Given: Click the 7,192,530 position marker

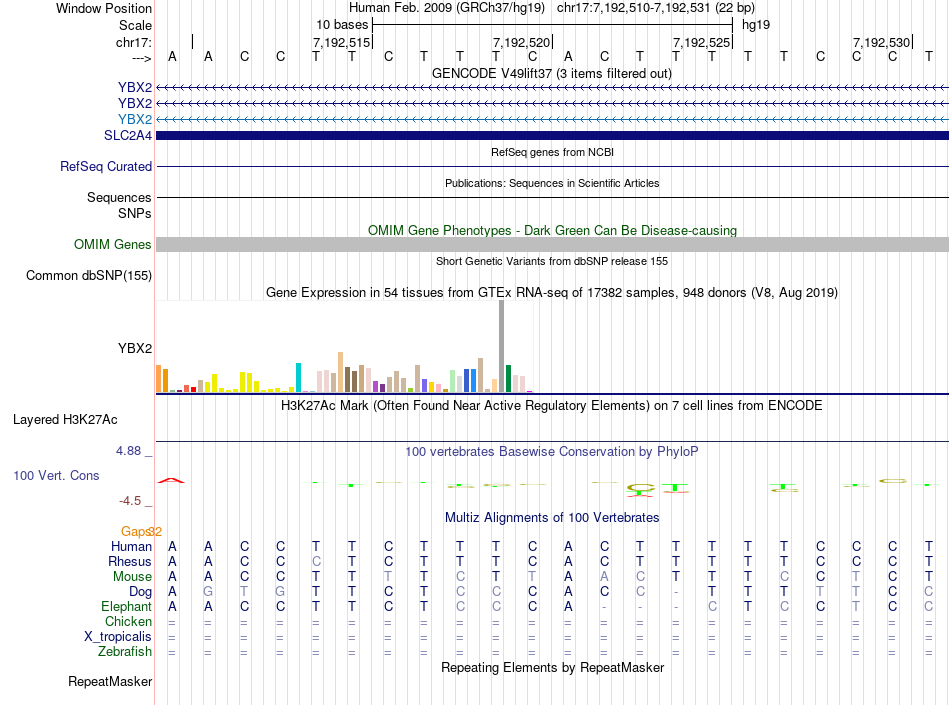Looking at the screenshot, I should point(882,42).
